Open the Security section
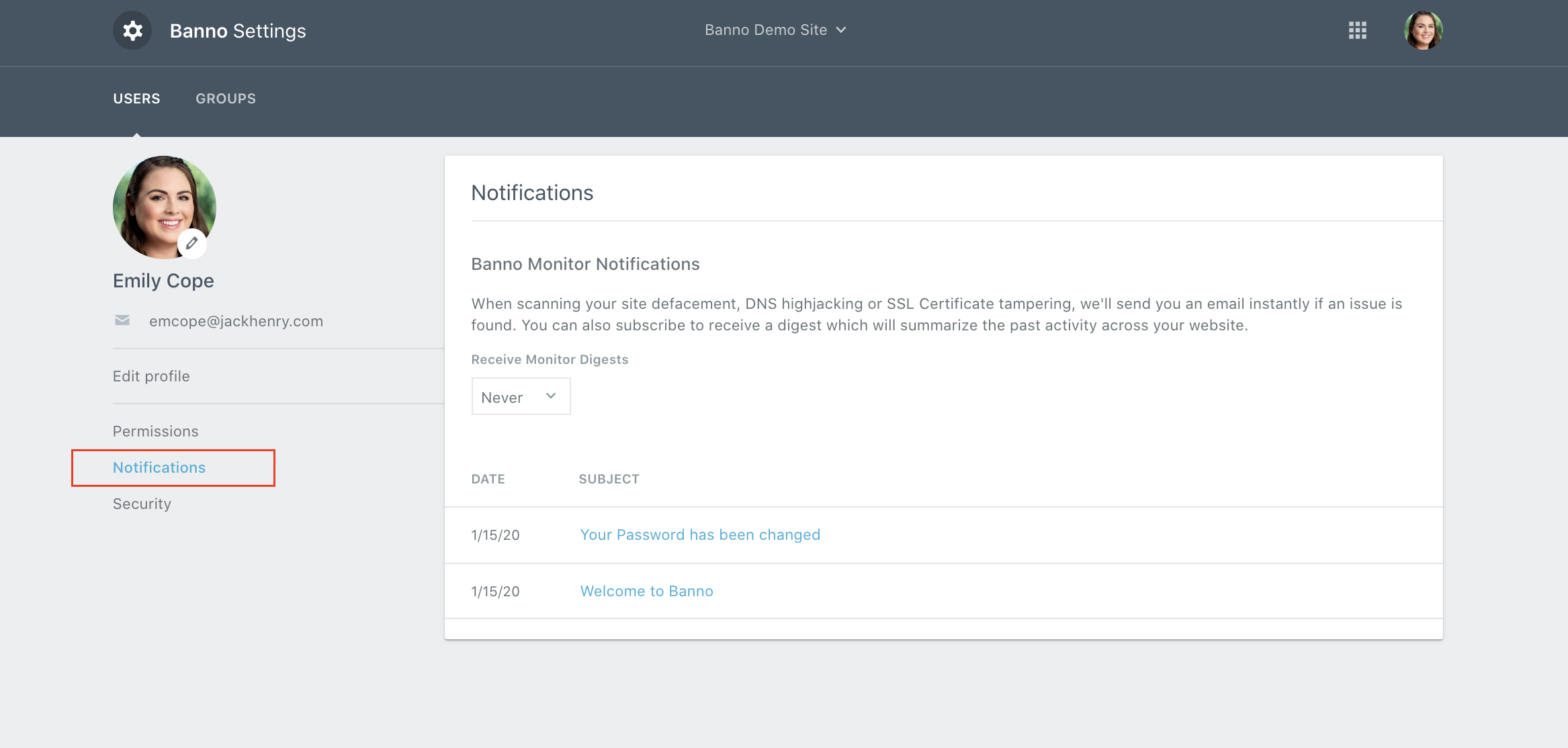This screenshot has height=748, width=1568. (x=142, y=504)
